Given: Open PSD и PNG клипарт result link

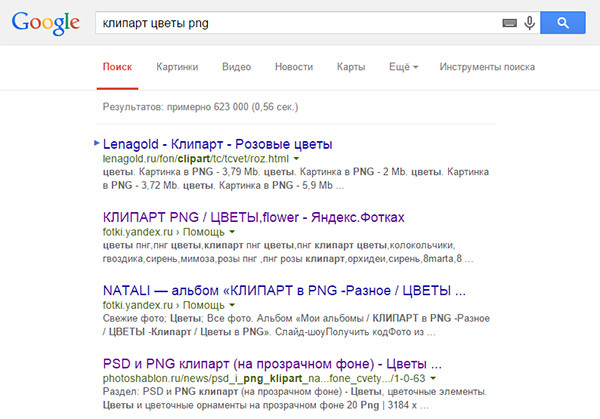Looking at the screenshot, I should [272, 364].
